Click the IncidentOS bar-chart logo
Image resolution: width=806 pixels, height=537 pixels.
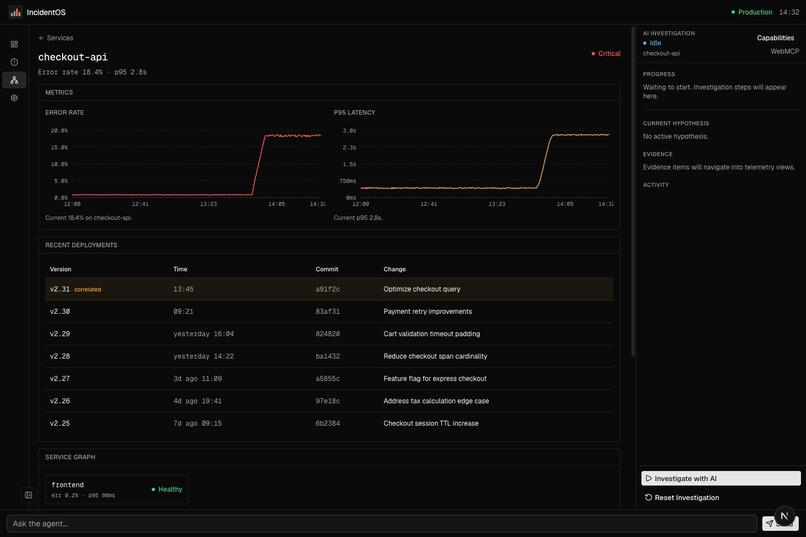coord(15,12)
